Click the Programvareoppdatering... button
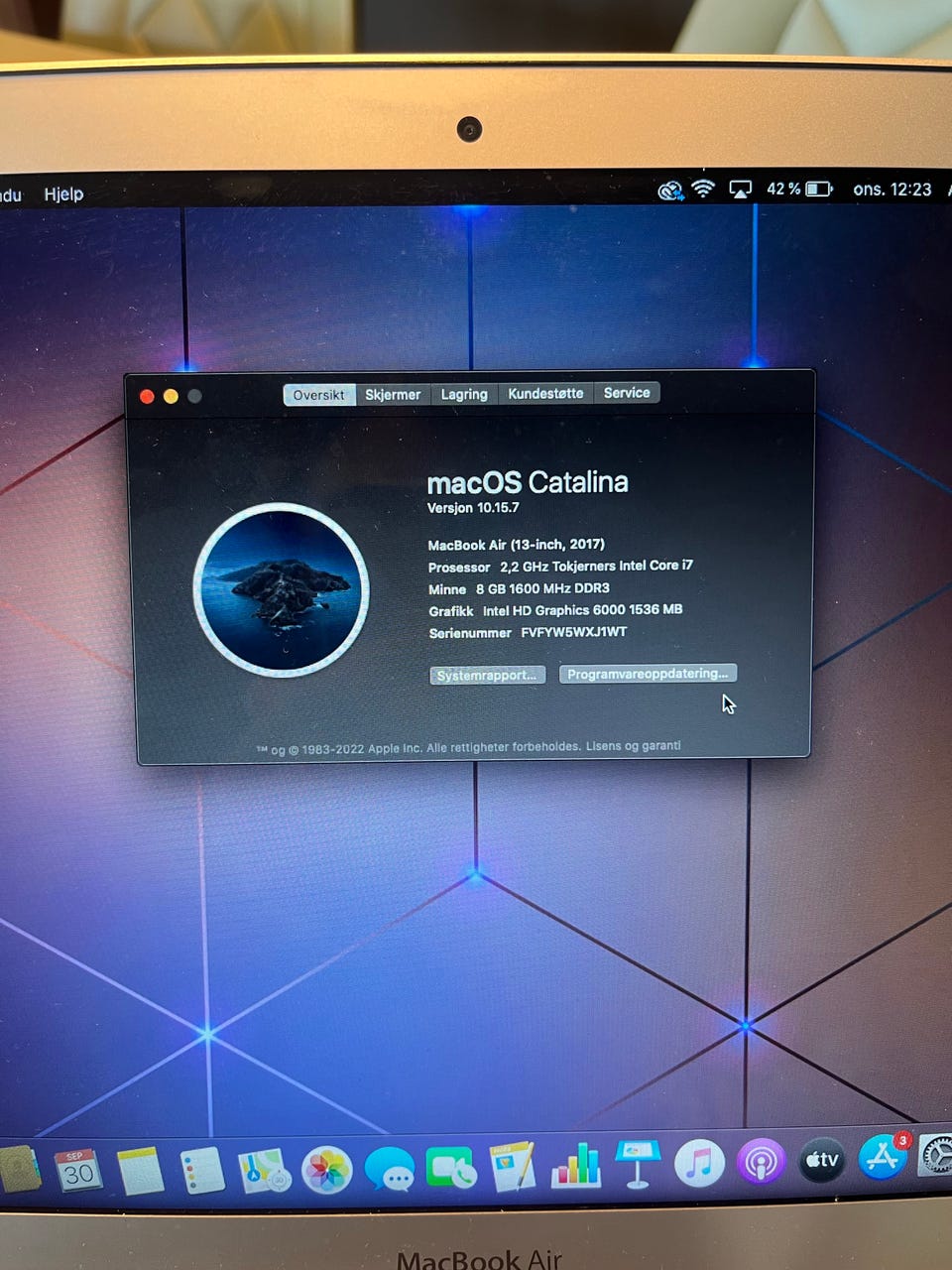 tap(648, 674)
